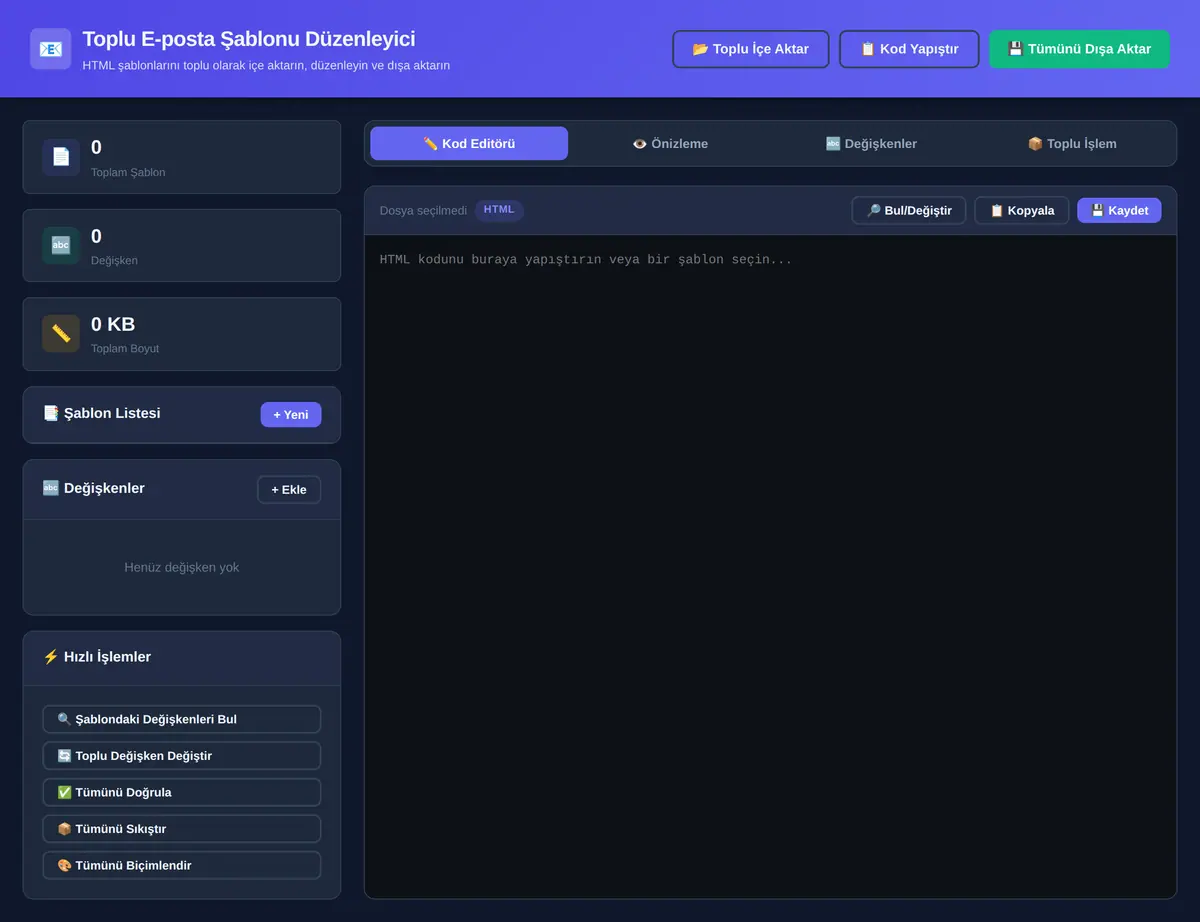Screen dimensions: 1200x922
Task: Open Bul/Değiştir find and replace
Action: click(x=909, y=210)
